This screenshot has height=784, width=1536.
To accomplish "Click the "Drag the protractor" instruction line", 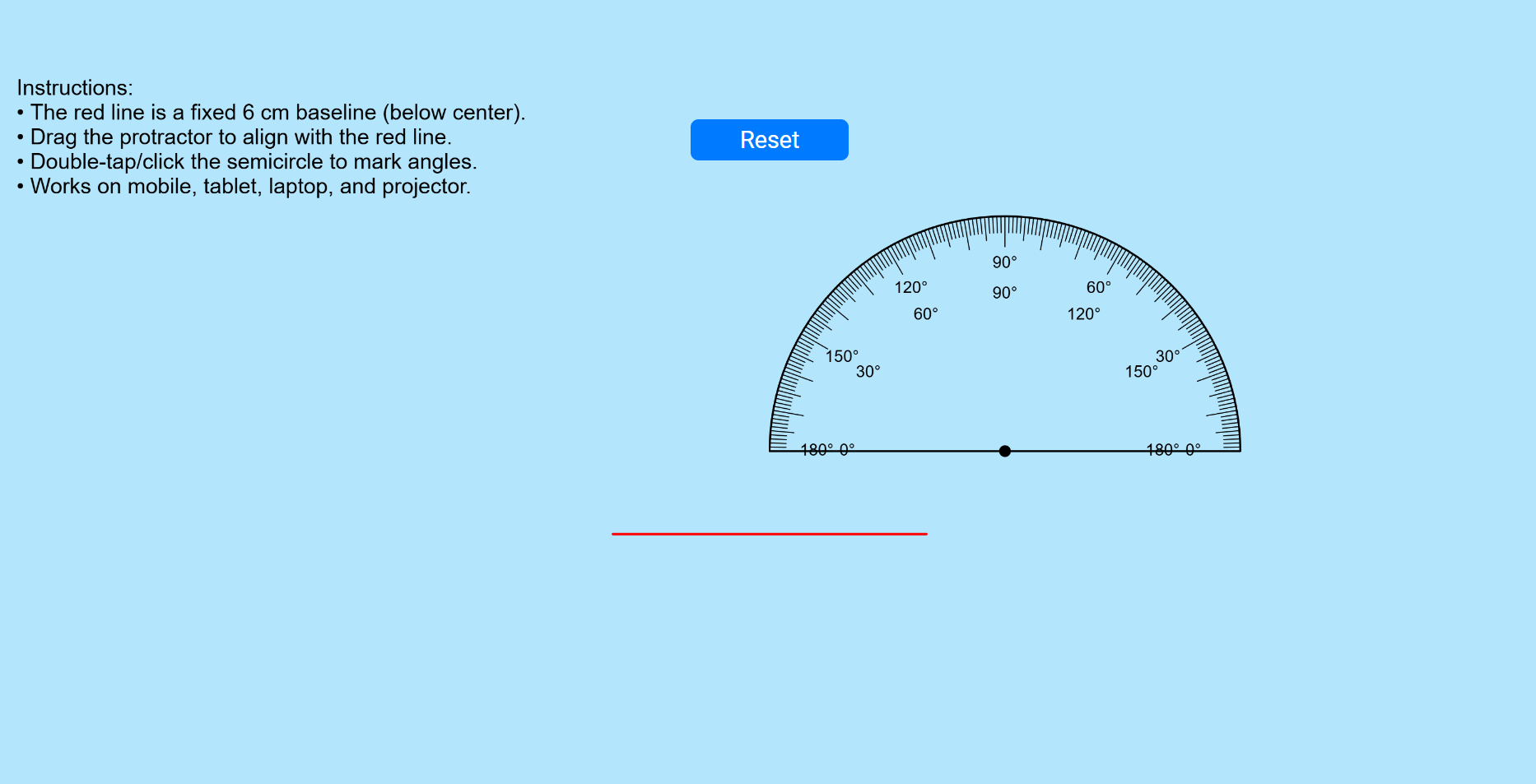I will (x=240, y=137).
